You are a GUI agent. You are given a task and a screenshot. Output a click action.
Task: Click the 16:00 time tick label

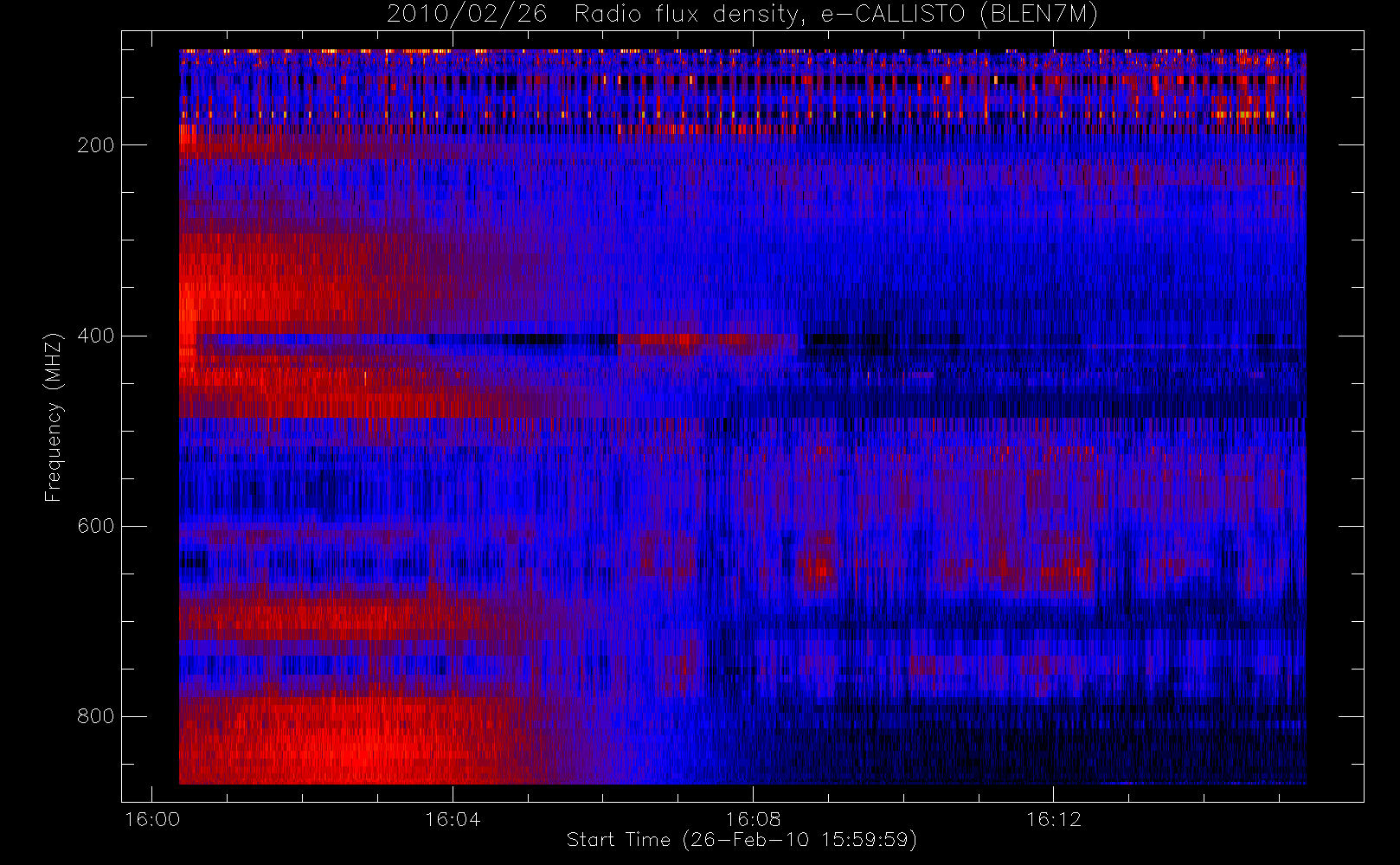pyautogui.click(x=152, y=819)
